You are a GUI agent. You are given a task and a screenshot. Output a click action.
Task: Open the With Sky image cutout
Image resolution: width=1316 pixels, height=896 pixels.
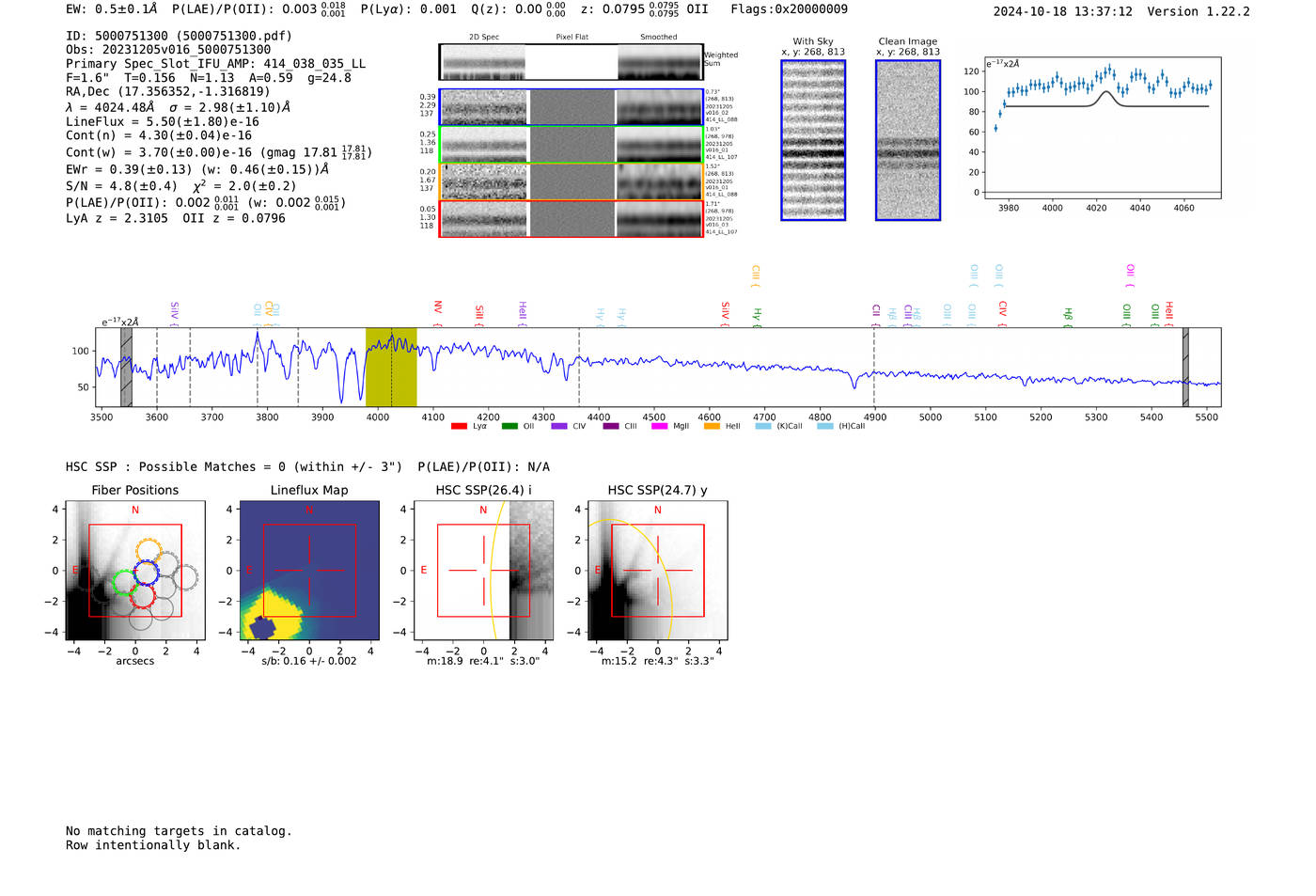point(813,140)
